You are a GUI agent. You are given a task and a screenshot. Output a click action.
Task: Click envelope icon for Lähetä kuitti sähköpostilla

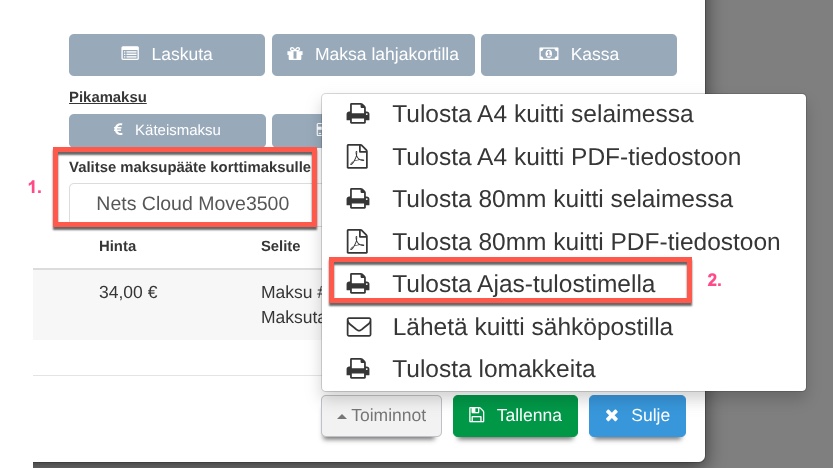point(357,326)
